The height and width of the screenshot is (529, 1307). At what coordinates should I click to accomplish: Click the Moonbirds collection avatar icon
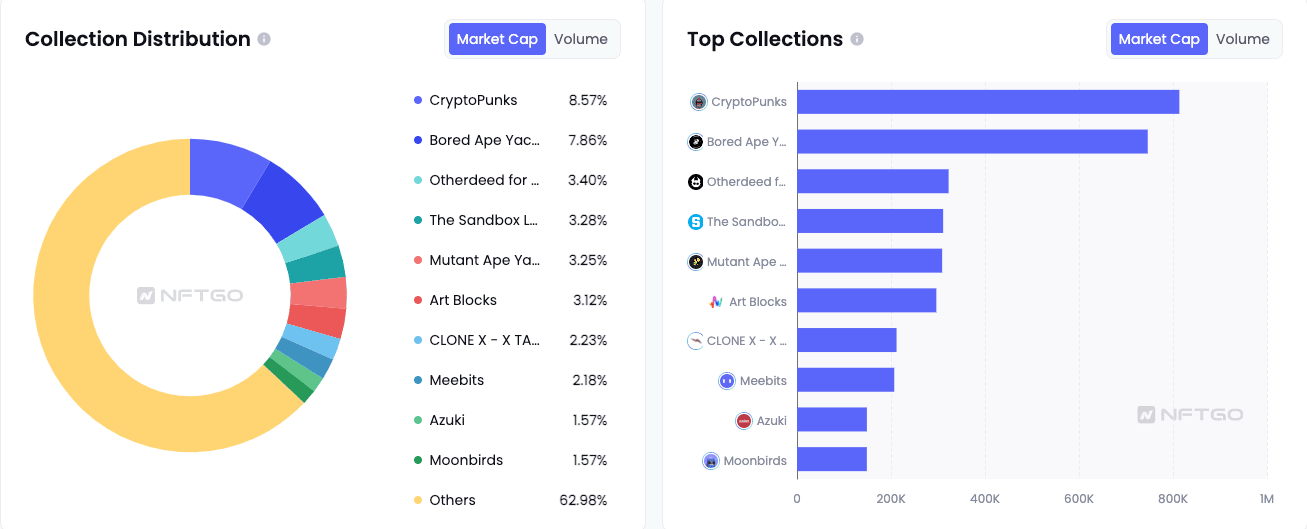pos(710,461)
